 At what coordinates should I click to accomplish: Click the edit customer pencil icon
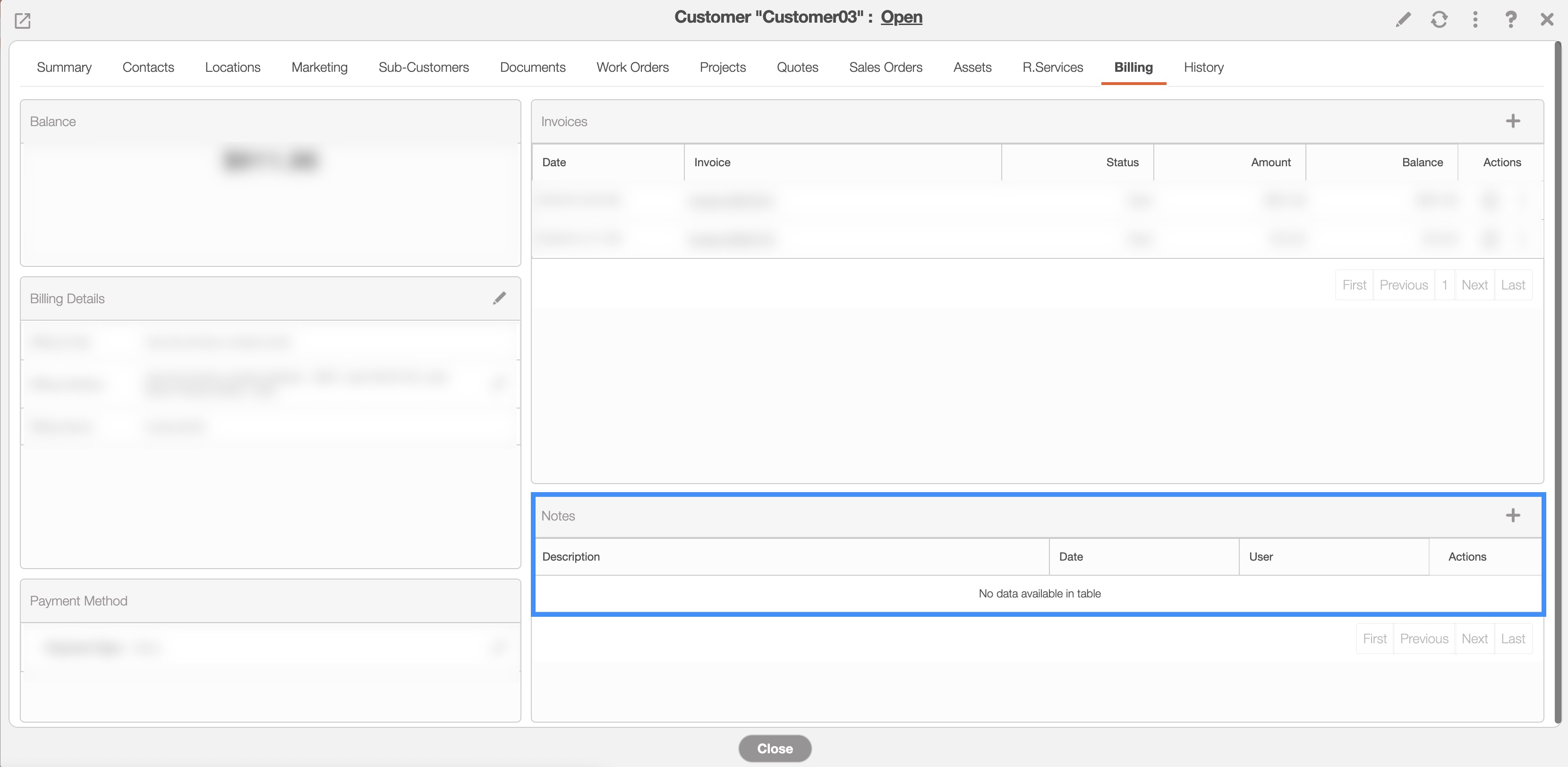[x=1403, y=19]
